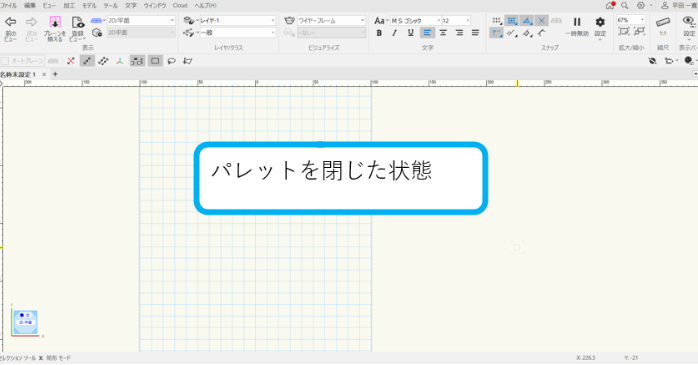The width and height of the screenshot is (698, 365).
Task: Click the 次のビュー forward arrow
Action: coord(31,22)
